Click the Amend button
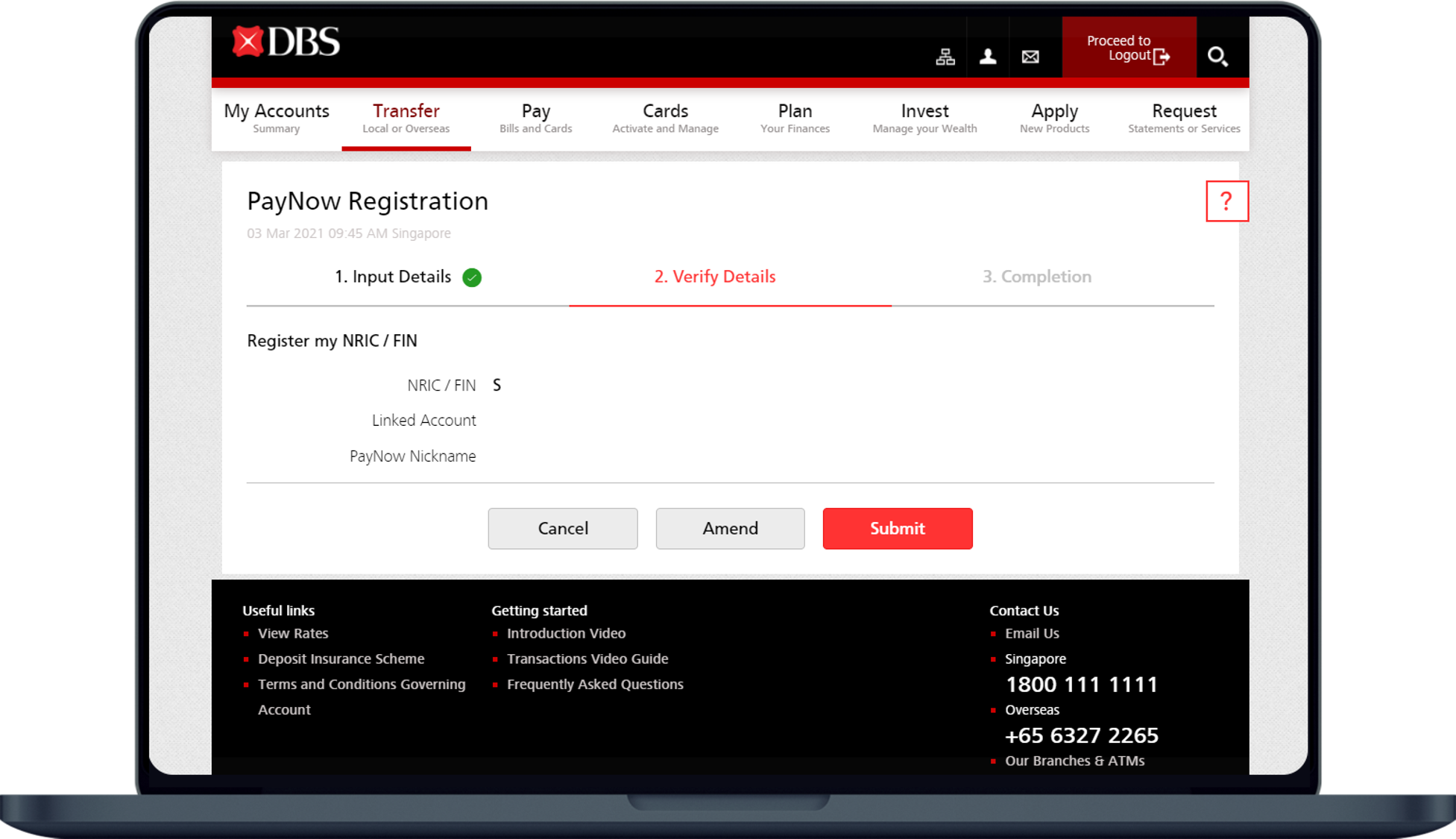 click(x=731, y=529)
